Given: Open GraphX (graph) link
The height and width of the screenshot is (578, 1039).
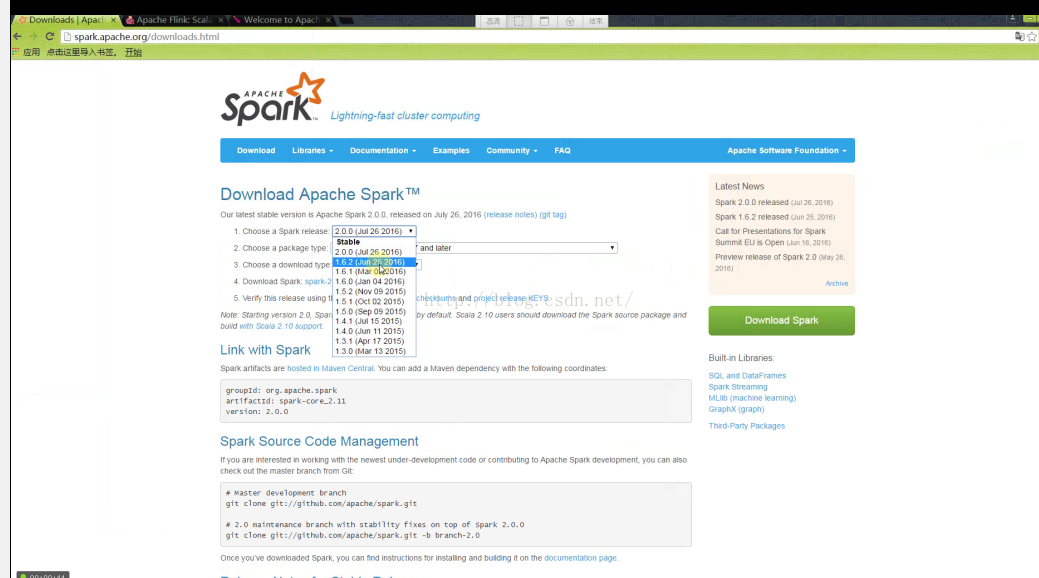Looking at the screenshot, I should [x=736, y=410].
